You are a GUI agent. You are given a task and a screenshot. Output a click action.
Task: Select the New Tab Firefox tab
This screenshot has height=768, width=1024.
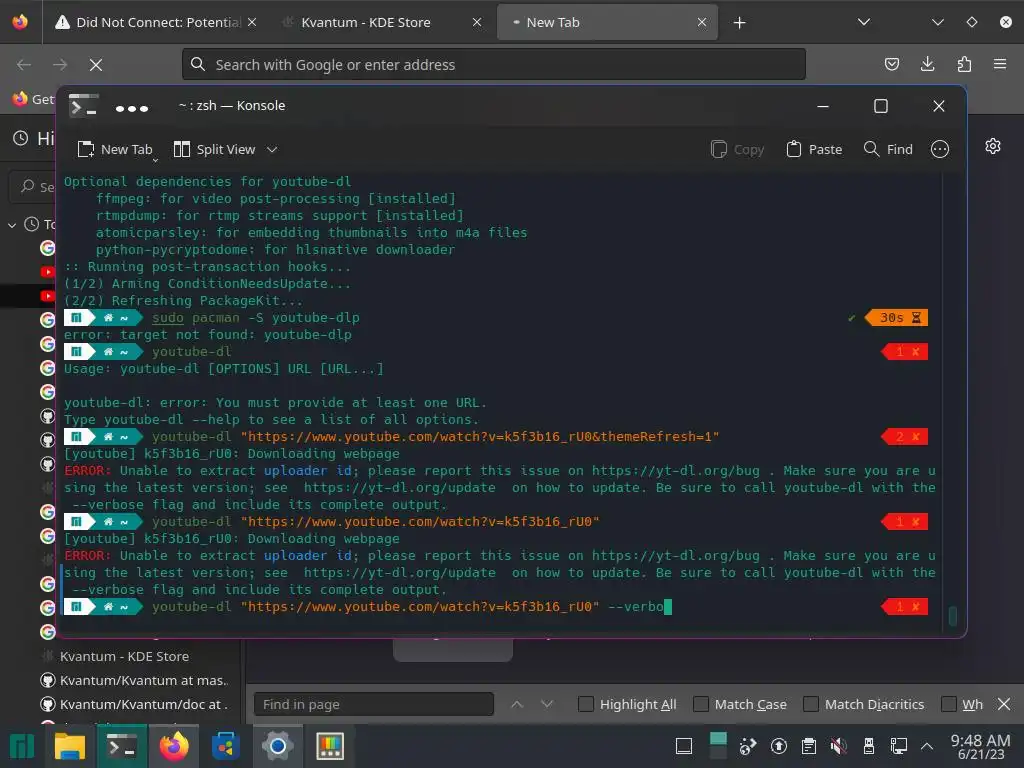click(607, 22)
